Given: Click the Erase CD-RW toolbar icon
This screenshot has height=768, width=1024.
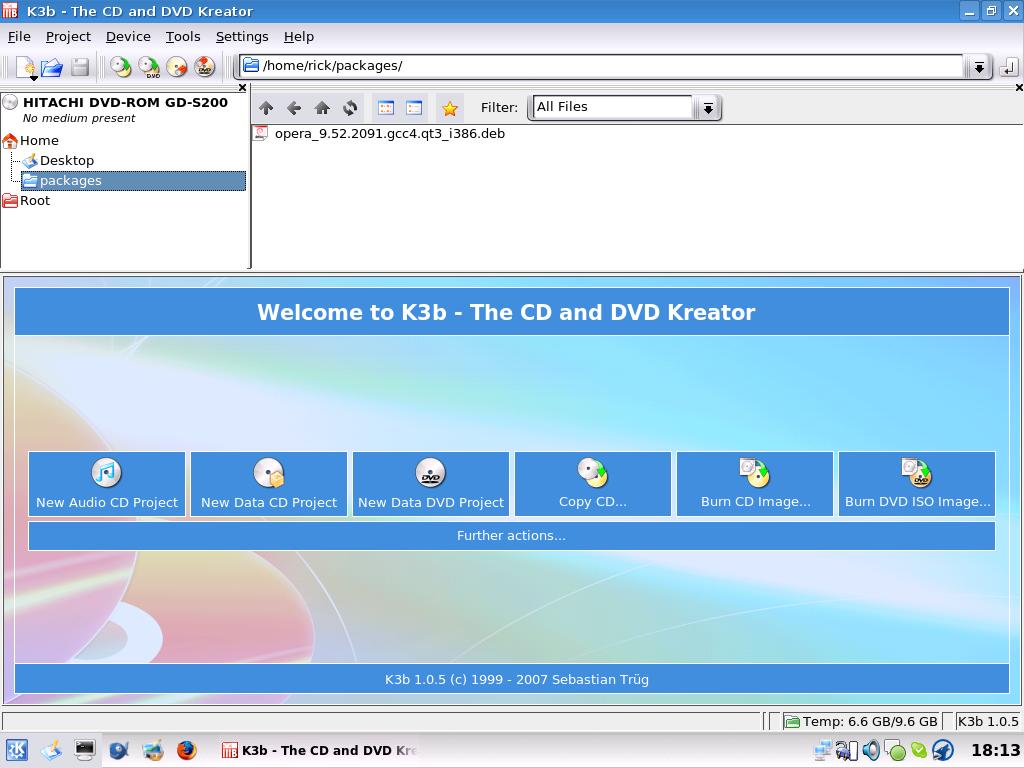Looking at the screenshot, I should click(x=176, y=67).
